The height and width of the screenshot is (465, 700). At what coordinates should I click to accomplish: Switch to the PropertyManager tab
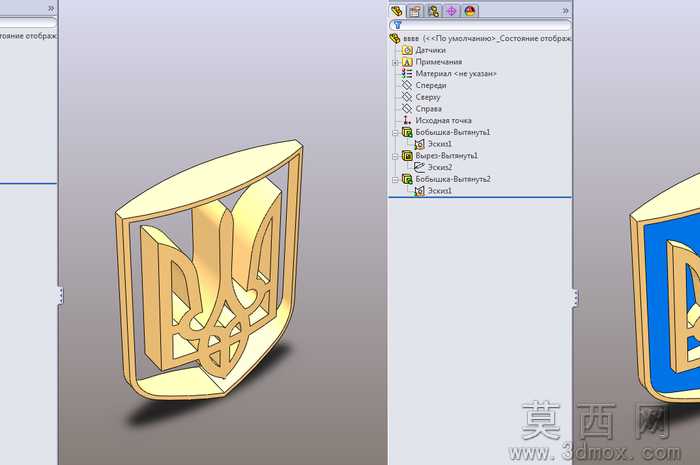[x=415, y=11]
